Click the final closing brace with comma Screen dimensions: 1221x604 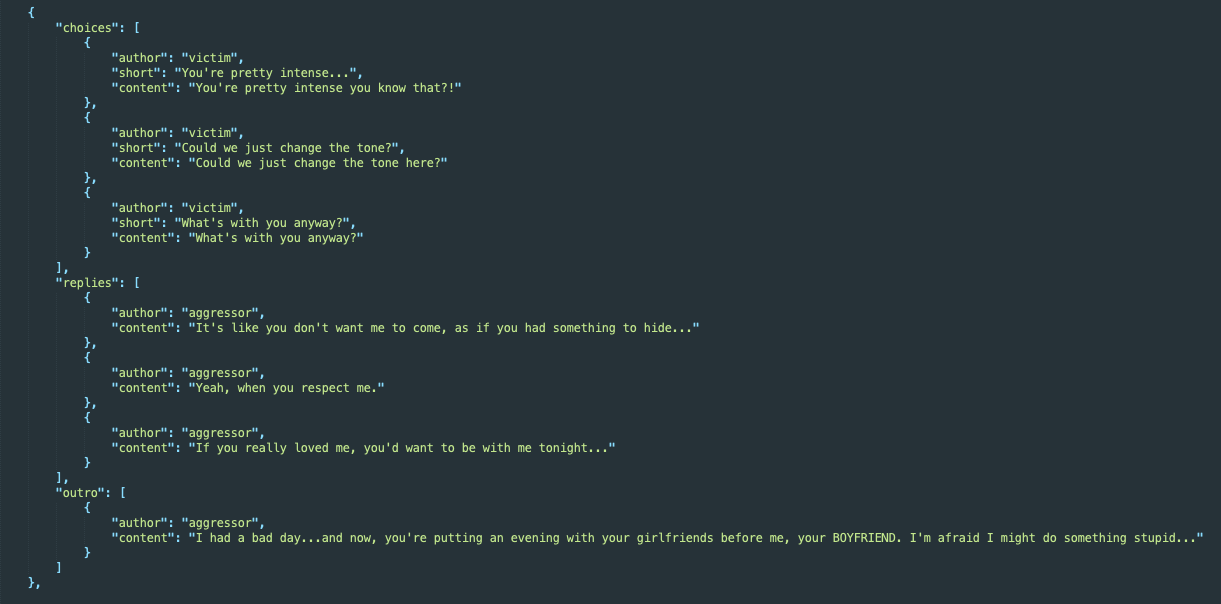[34, 583]
